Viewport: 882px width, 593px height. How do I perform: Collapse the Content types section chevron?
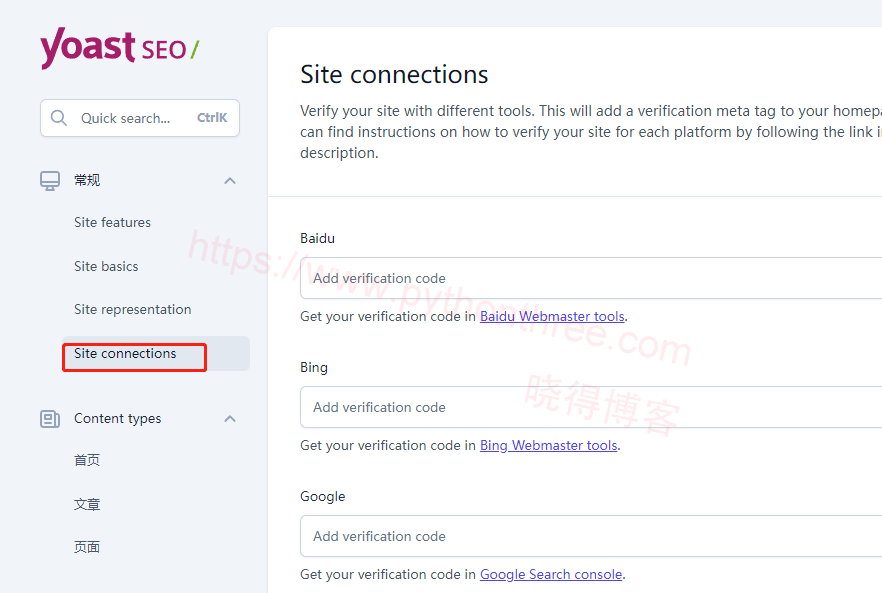click(230, 419)
